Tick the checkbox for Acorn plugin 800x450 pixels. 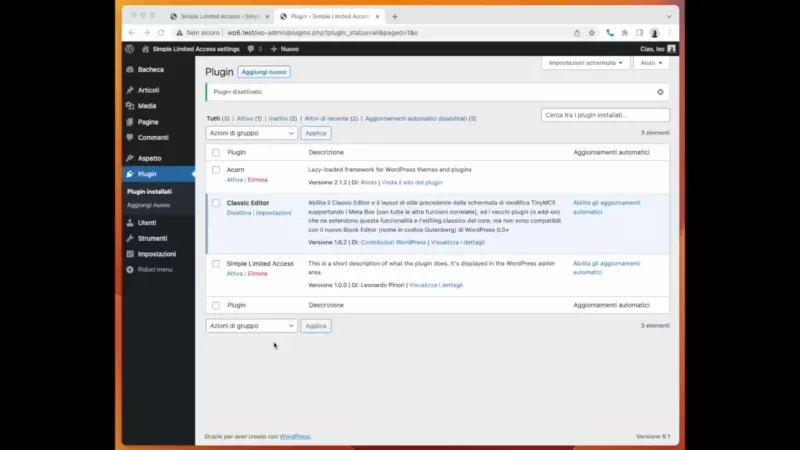coord(216,170)
